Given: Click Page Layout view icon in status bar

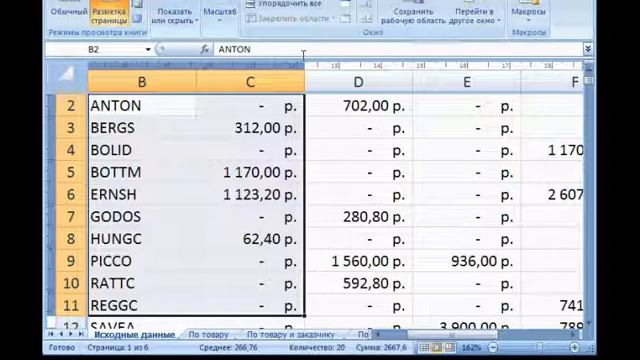Looking at the screenshot, I should tap(437, 348).
